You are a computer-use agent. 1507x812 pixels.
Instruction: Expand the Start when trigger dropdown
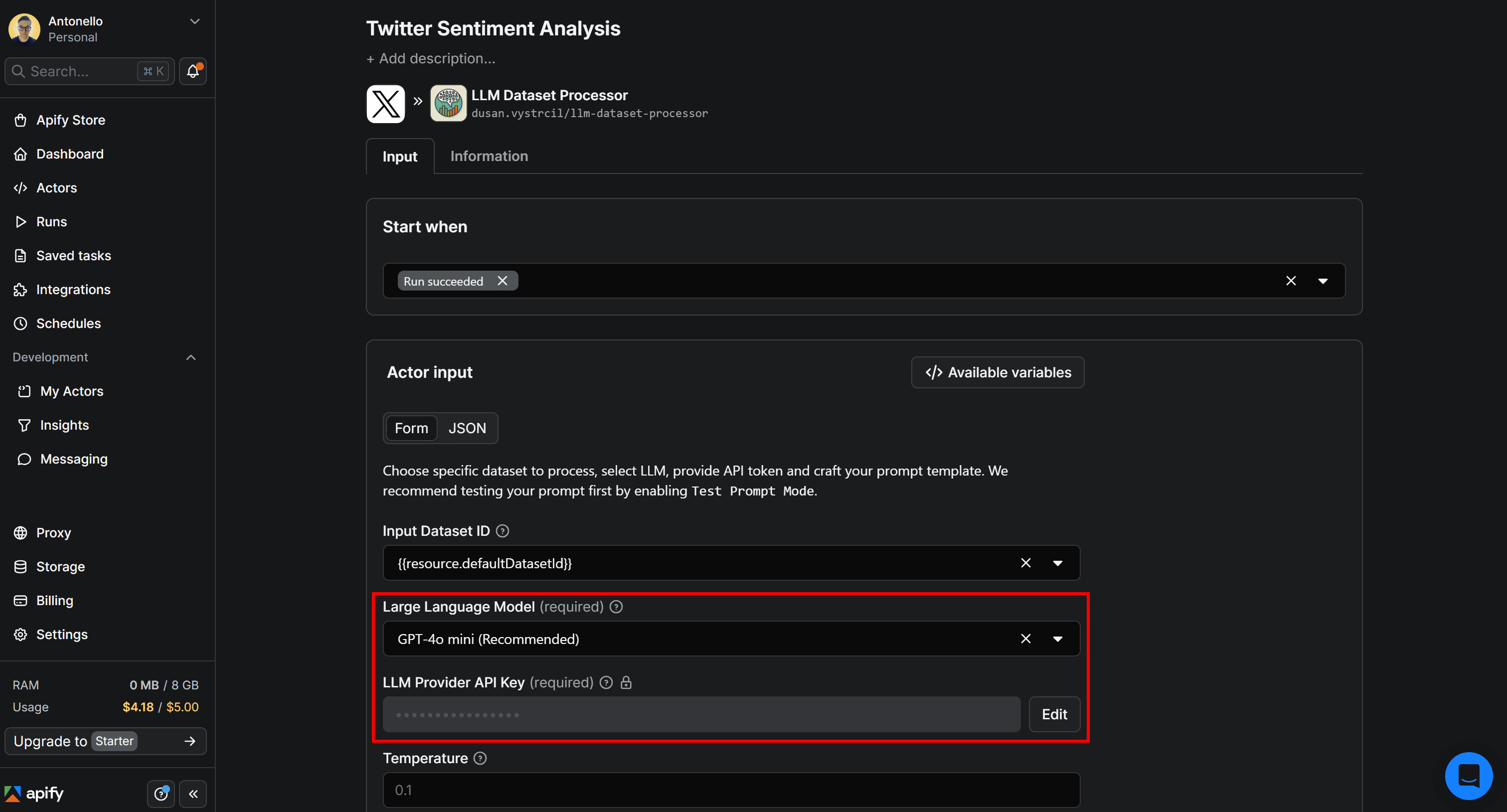(x=1324, y=280)
